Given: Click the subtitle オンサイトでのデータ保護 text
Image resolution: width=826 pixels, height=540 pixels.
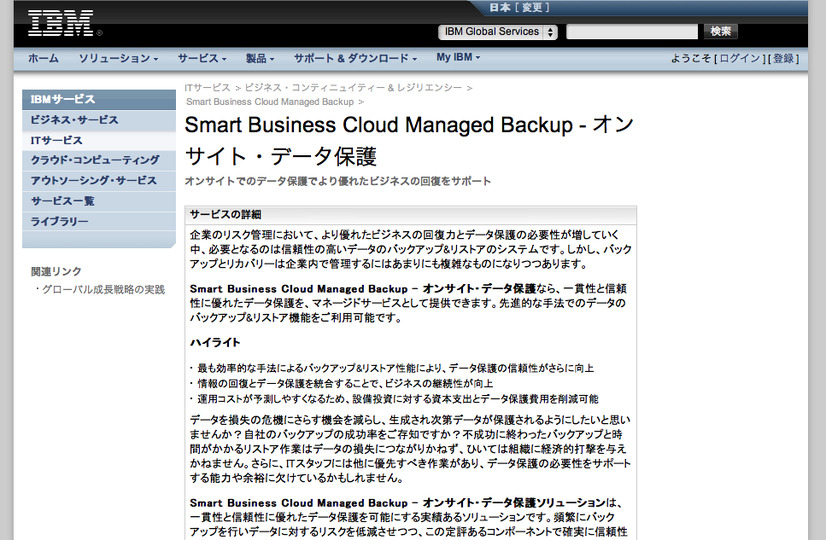Looking at the screenshot, I should [x=338, y=181].
